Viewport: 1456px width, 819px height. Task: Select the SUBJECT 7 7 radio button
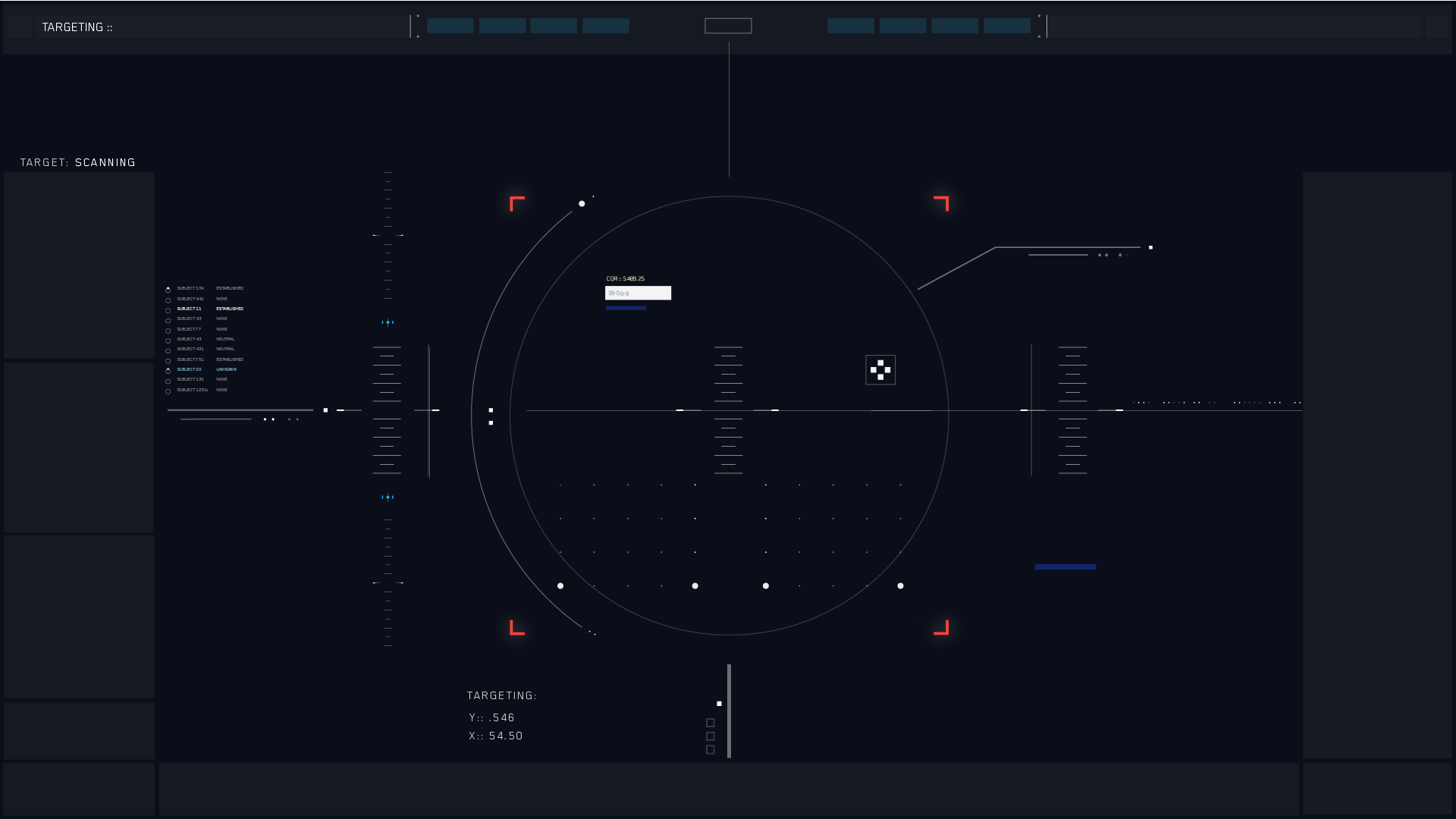[168, 331]
